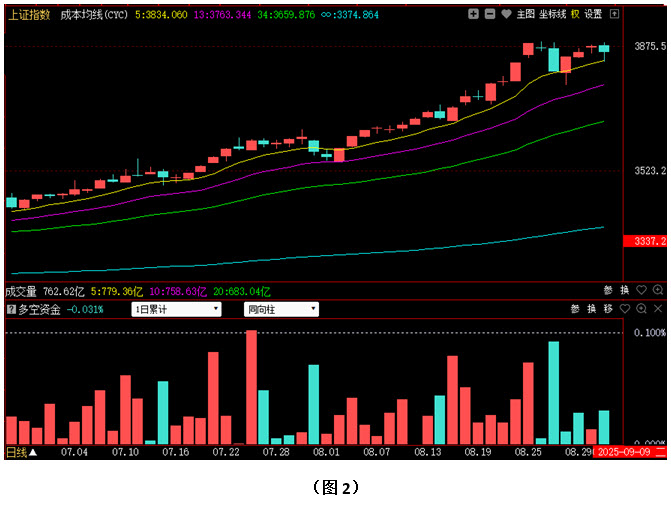Click the tallest cyan 多空资金 bar
Image resolution: width=671 pixels, height=506 pixels.
(554, 393)
